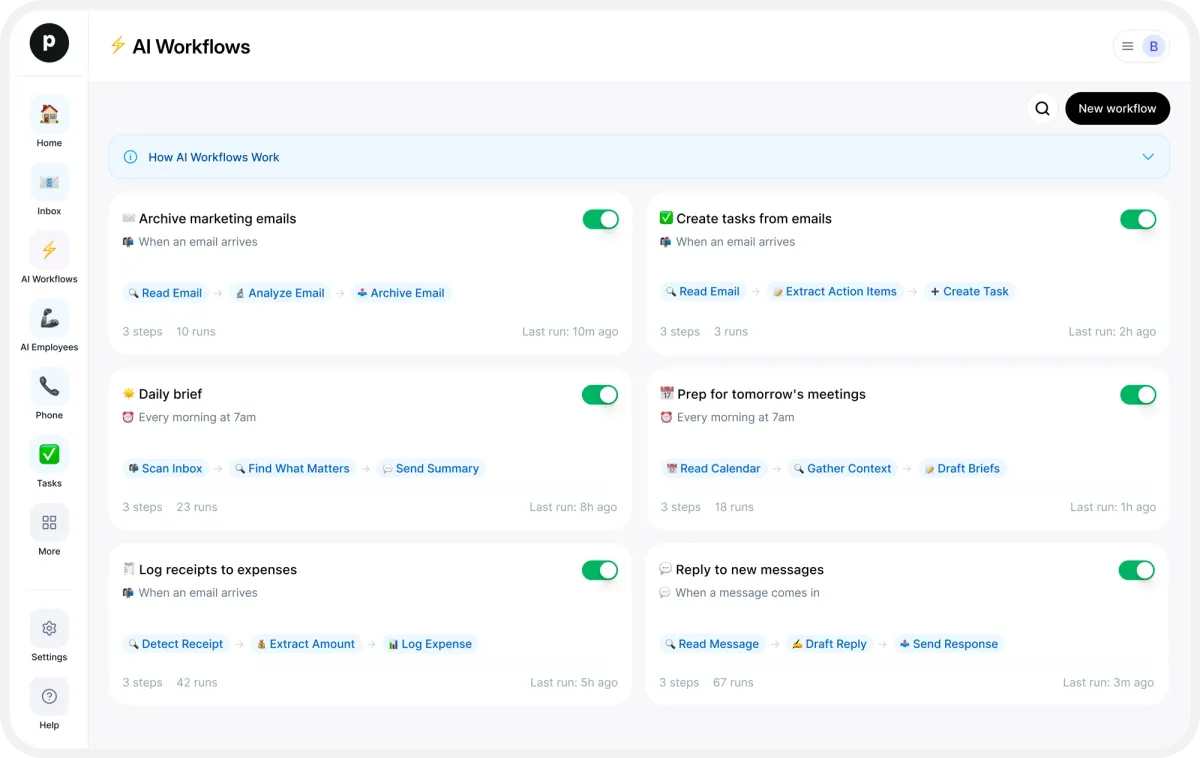Create a New workflow

click(1117, 109)
